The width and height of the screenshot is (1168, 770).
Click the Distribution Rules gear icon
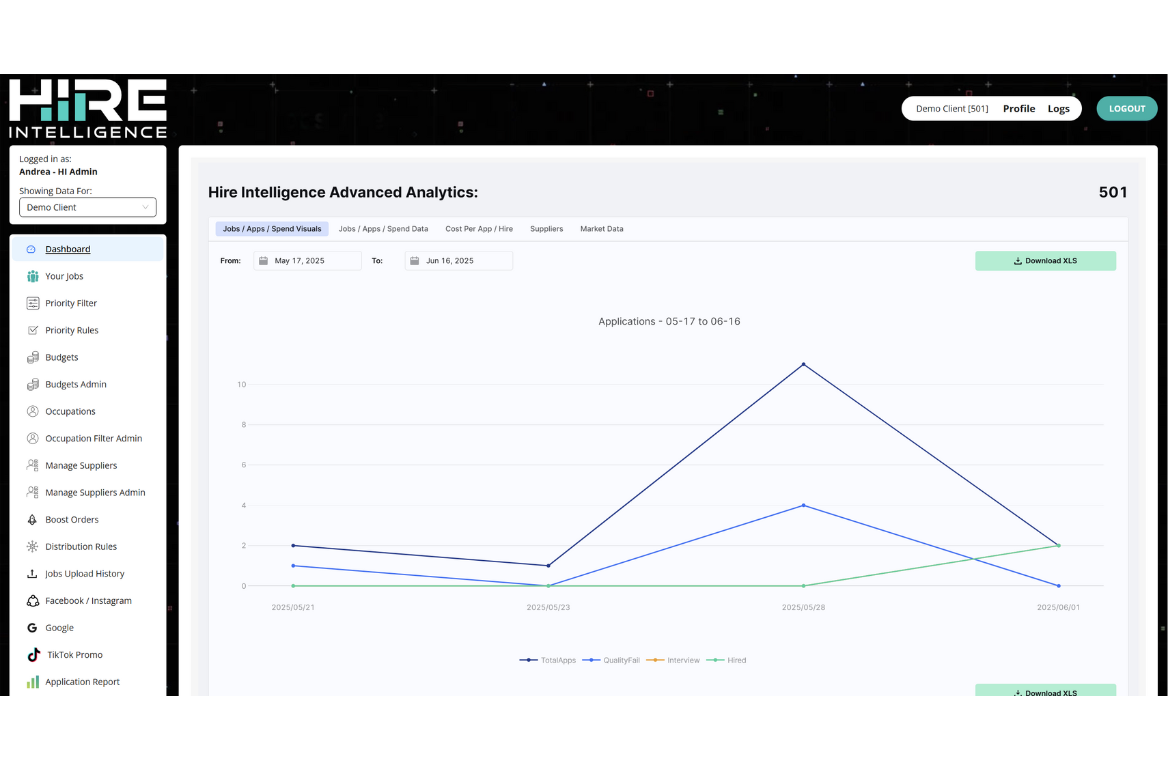(x=32, y=547)
